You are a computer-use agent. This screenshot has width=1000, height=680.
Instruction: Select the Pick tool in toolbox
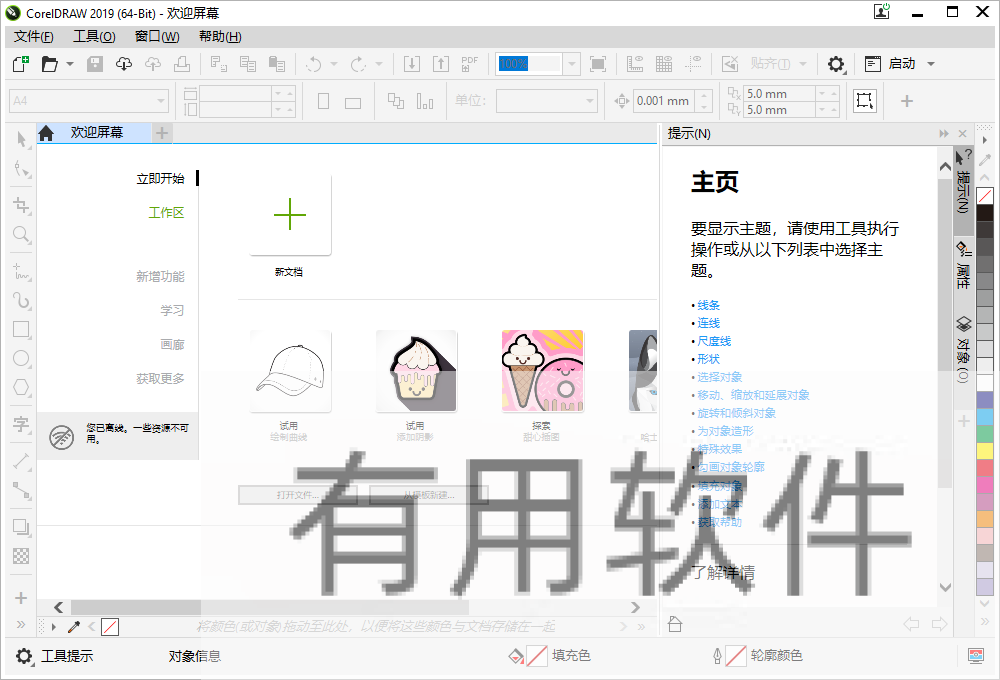coord(21,139)
